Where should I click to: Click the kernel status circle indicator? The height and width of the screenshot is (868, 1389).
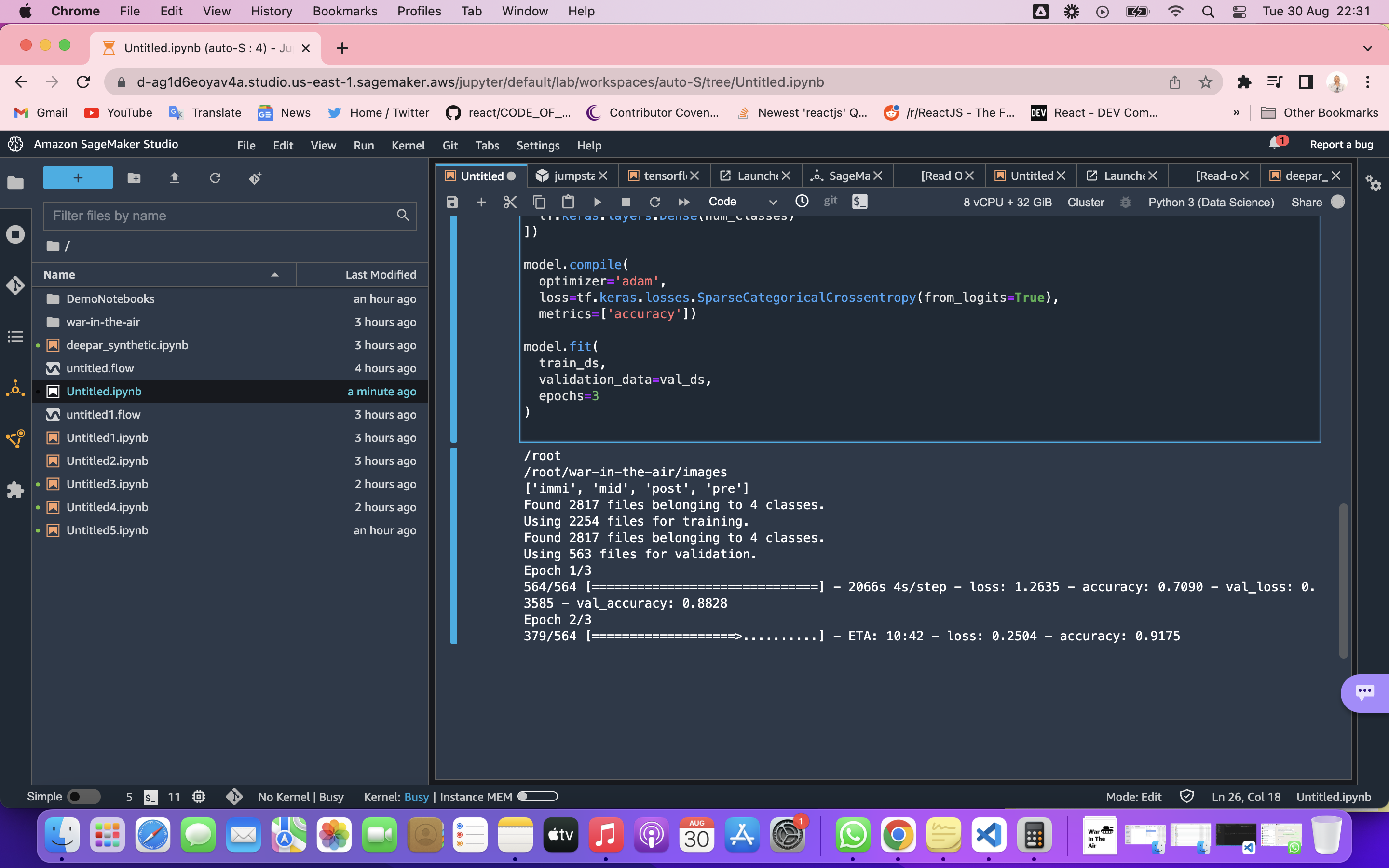pyautogui.click(x=1337, y=202)
